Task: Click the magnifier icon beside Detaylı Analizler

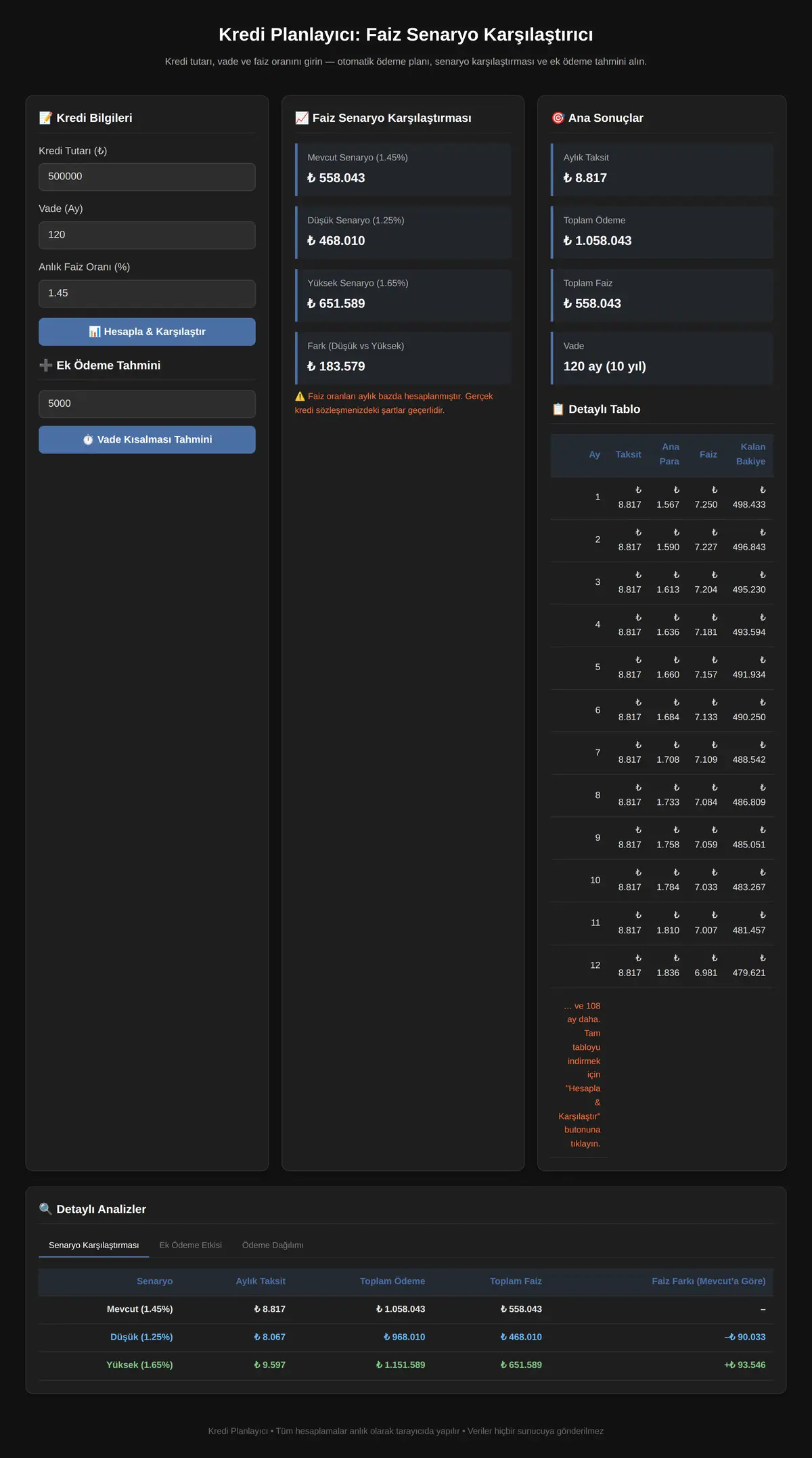Action: 45,1209
